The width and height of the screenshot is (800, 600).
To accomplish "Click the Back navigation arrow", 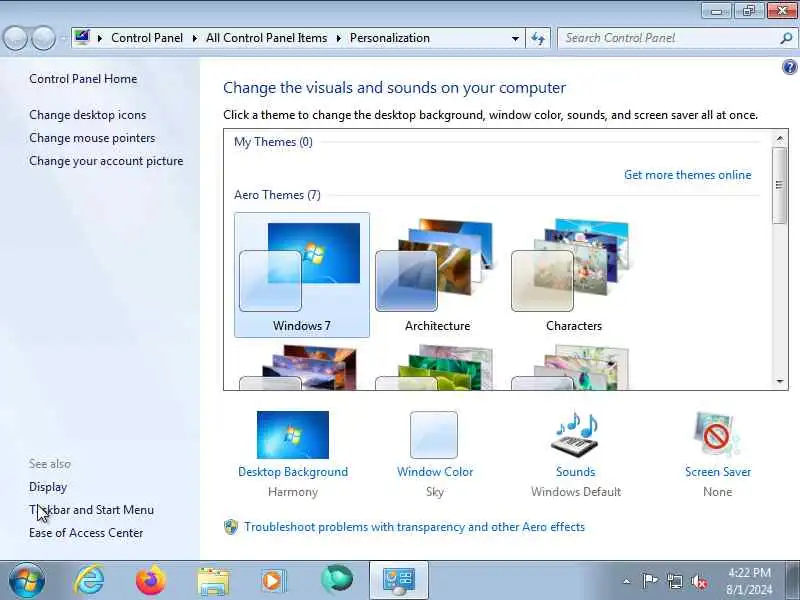I will coord(15,38).
